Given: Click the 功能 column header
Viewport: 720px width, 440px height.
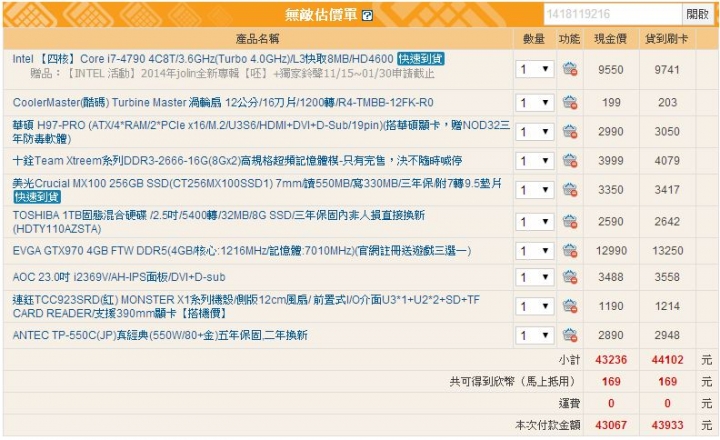Looking at the screenshot, I should pos(569,39).
